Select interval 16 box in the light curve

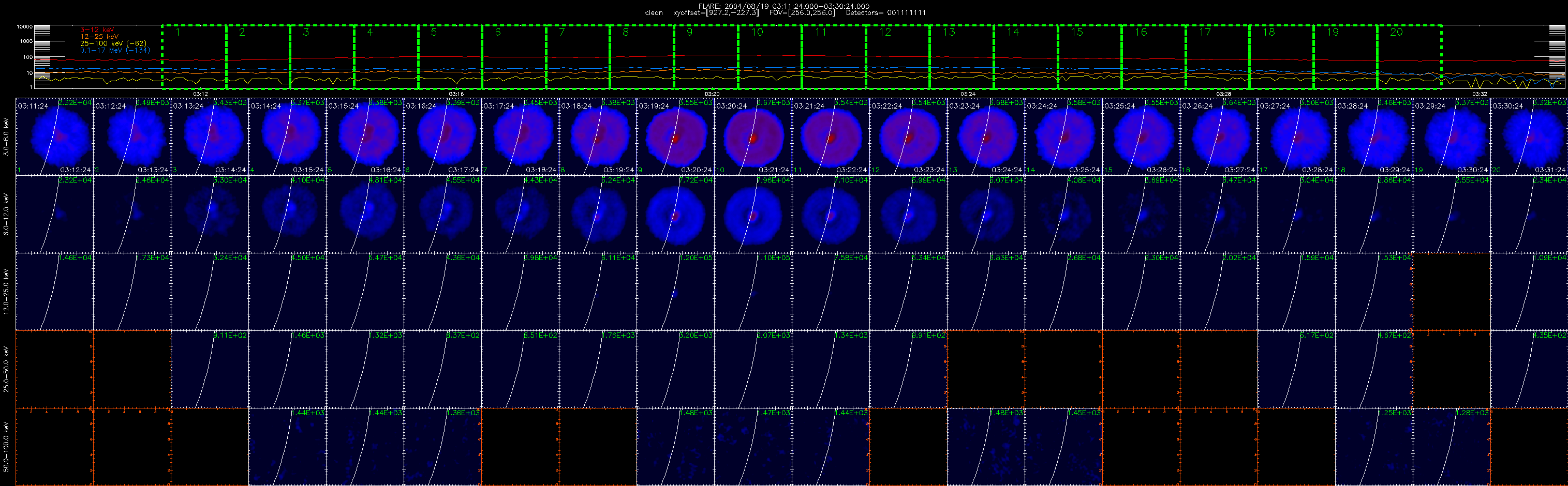tap(1153, 57)
